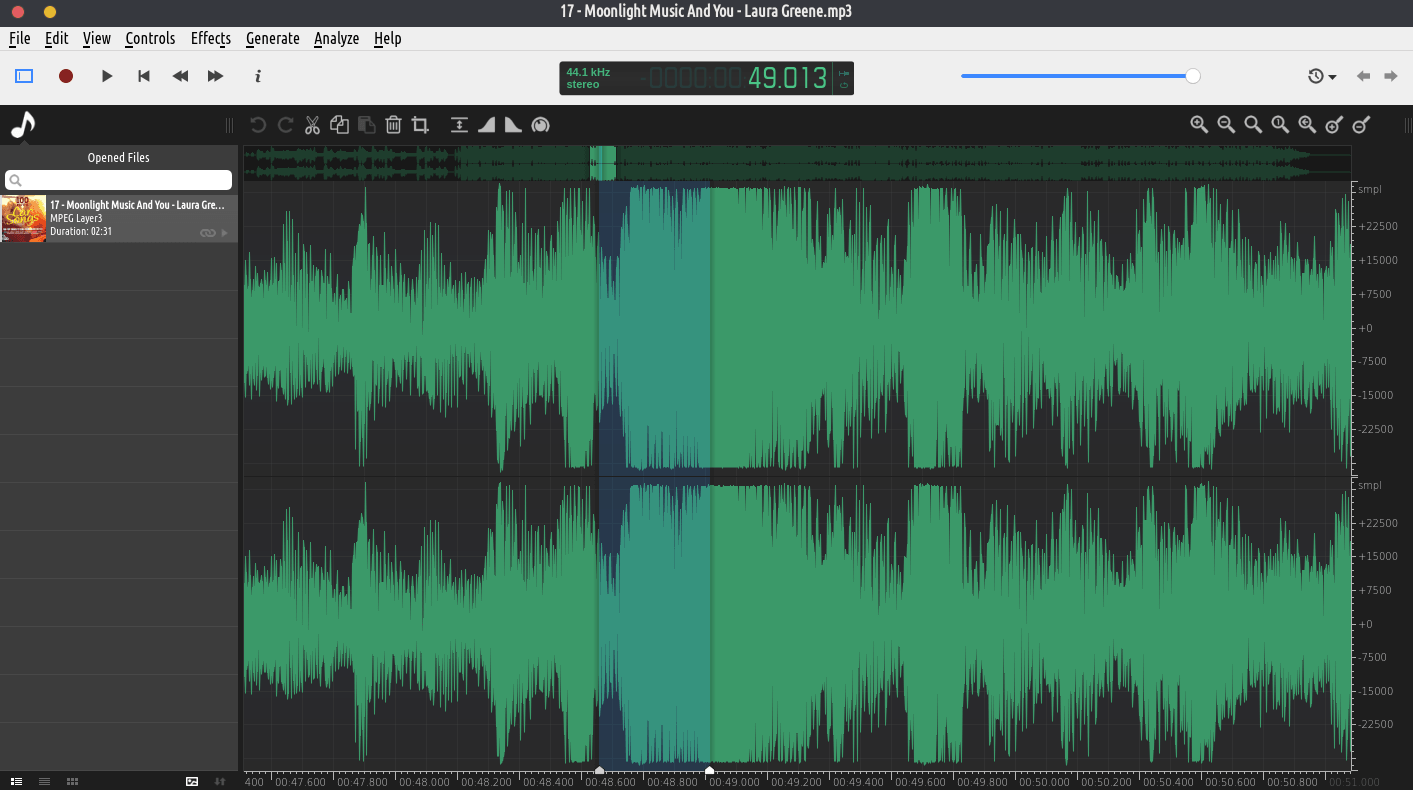Click the music note Opened Files icon

click(x=23, y=125)
